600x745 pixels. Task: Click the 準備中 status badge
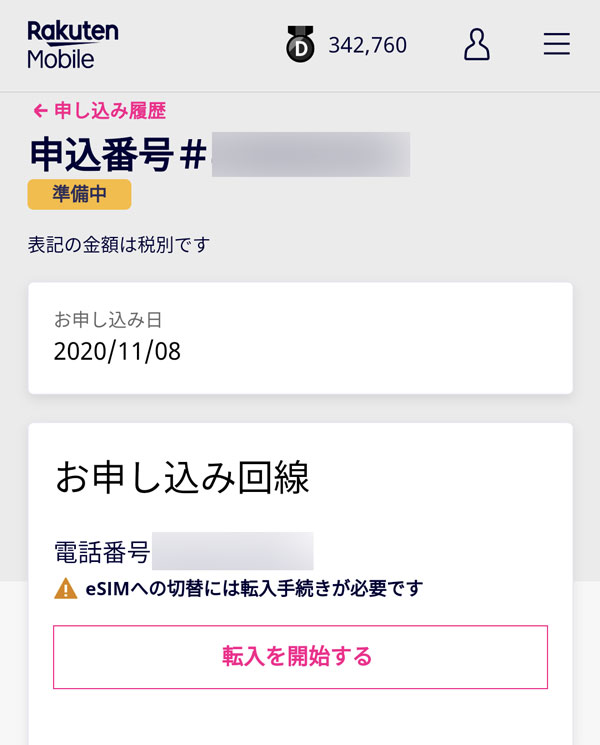79,194
